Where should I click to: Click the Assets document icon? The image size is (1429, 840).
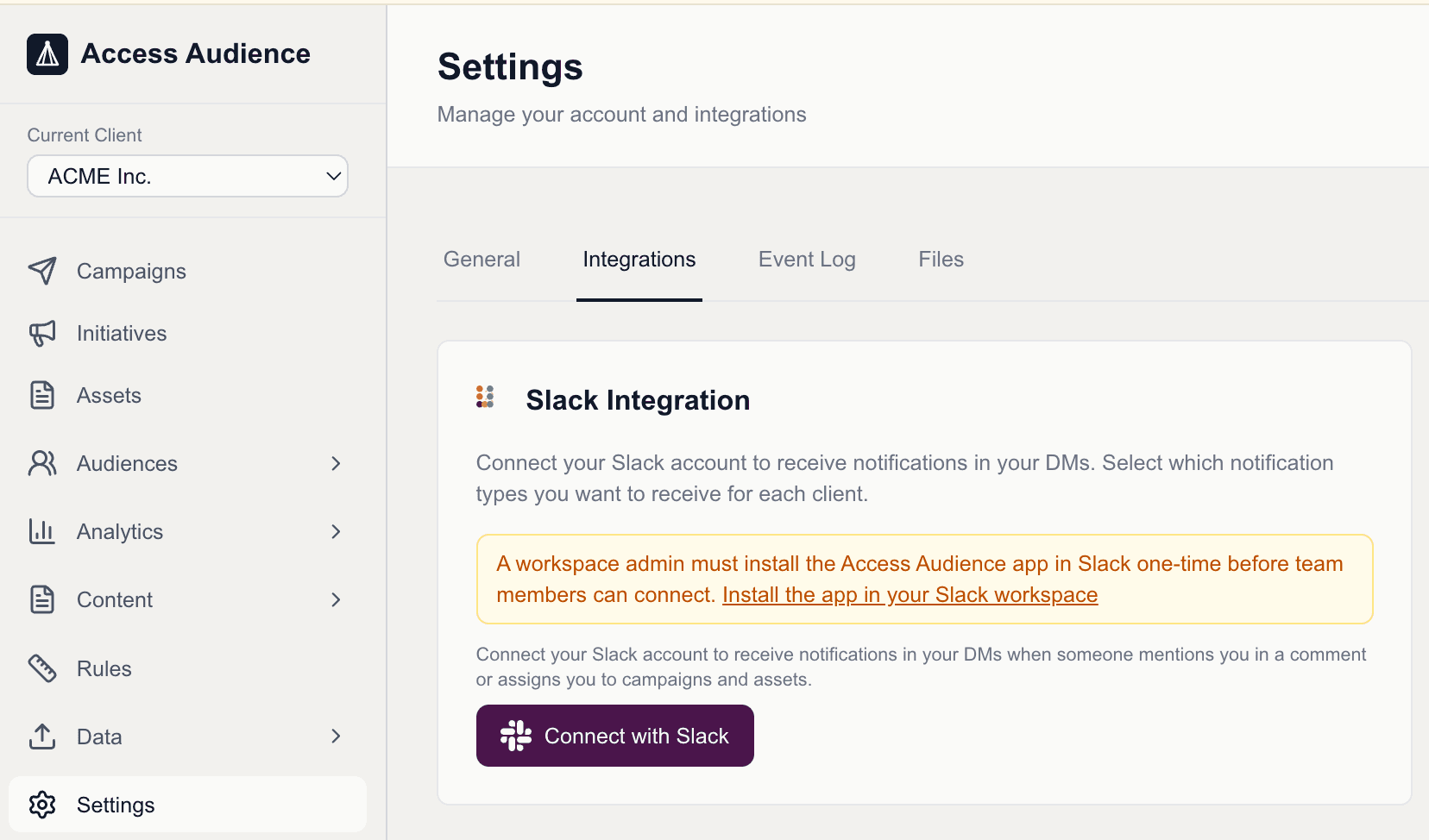click(x=43, y=395)
